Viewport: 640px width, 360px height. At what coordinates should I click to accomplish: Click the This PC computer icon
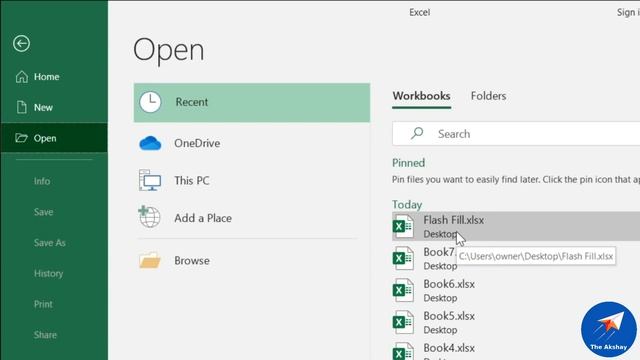coord(150,180)
